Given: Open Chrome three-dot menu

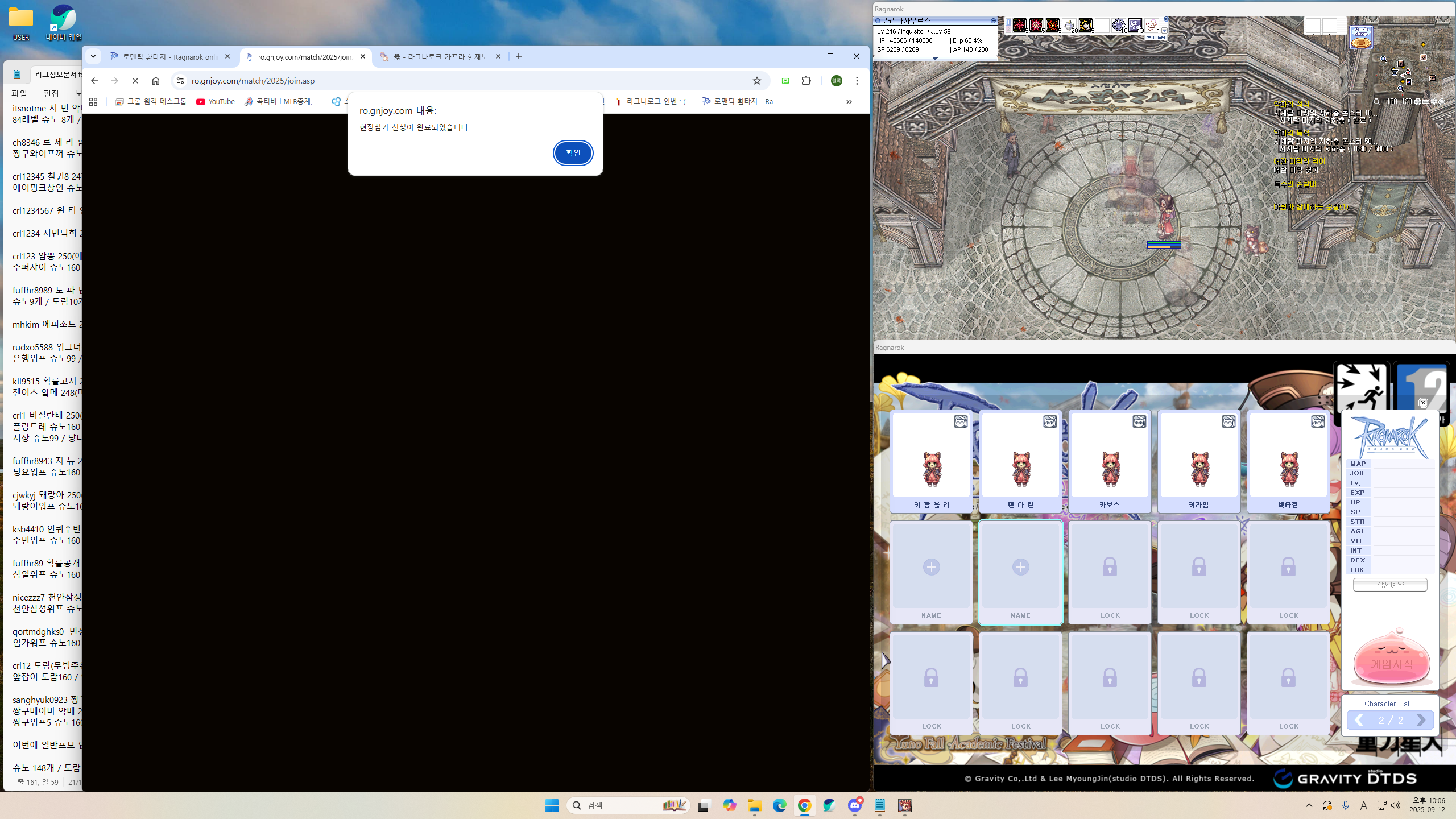Looking at the screenshot, I should [857, 81].
